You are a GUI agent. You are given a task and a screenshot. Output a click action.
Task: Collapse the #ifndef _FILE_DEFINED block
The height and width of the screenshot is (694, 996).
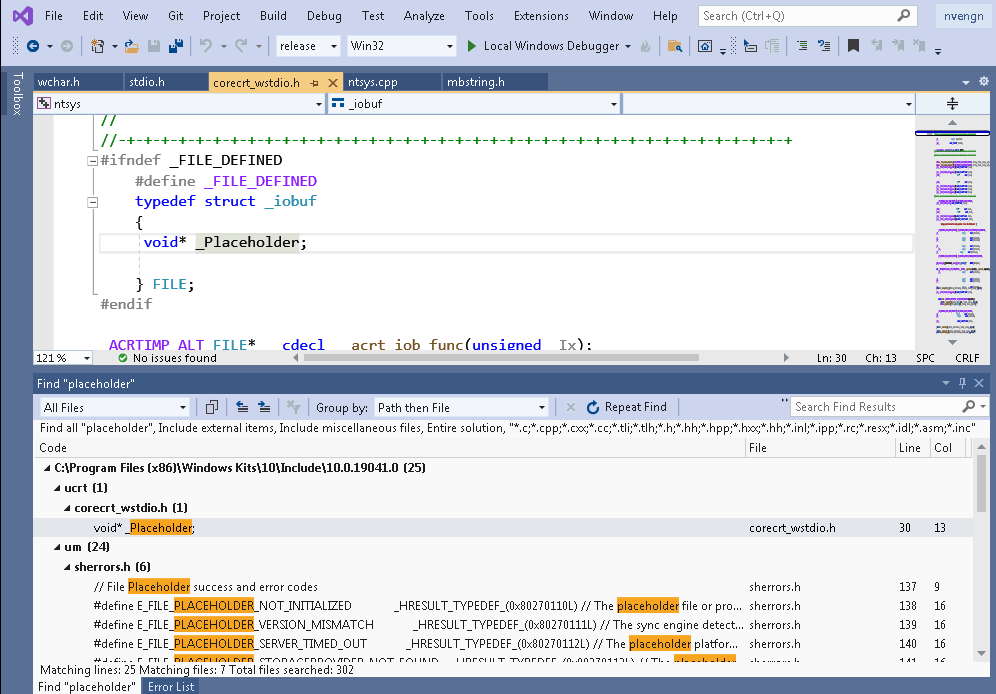[x=93, y=161]
